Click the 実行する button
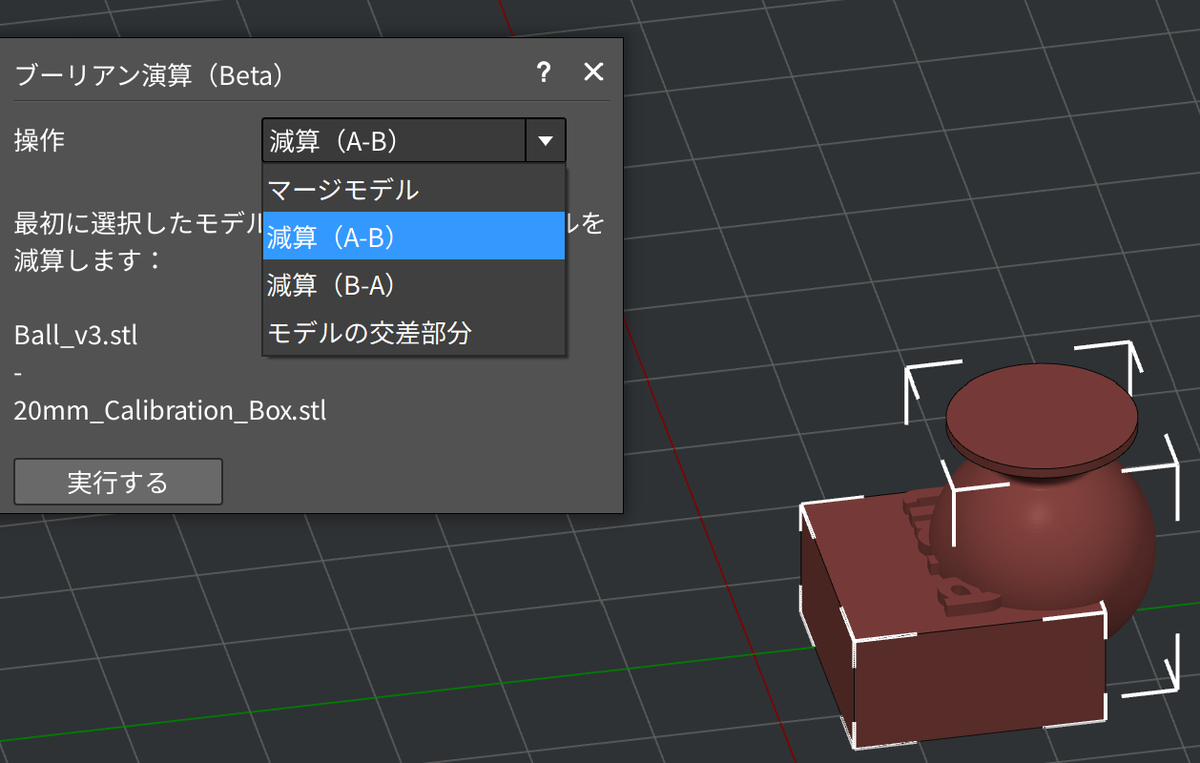Image resolution: width=1200 pixels, height=763 pixels. [118, 482]
